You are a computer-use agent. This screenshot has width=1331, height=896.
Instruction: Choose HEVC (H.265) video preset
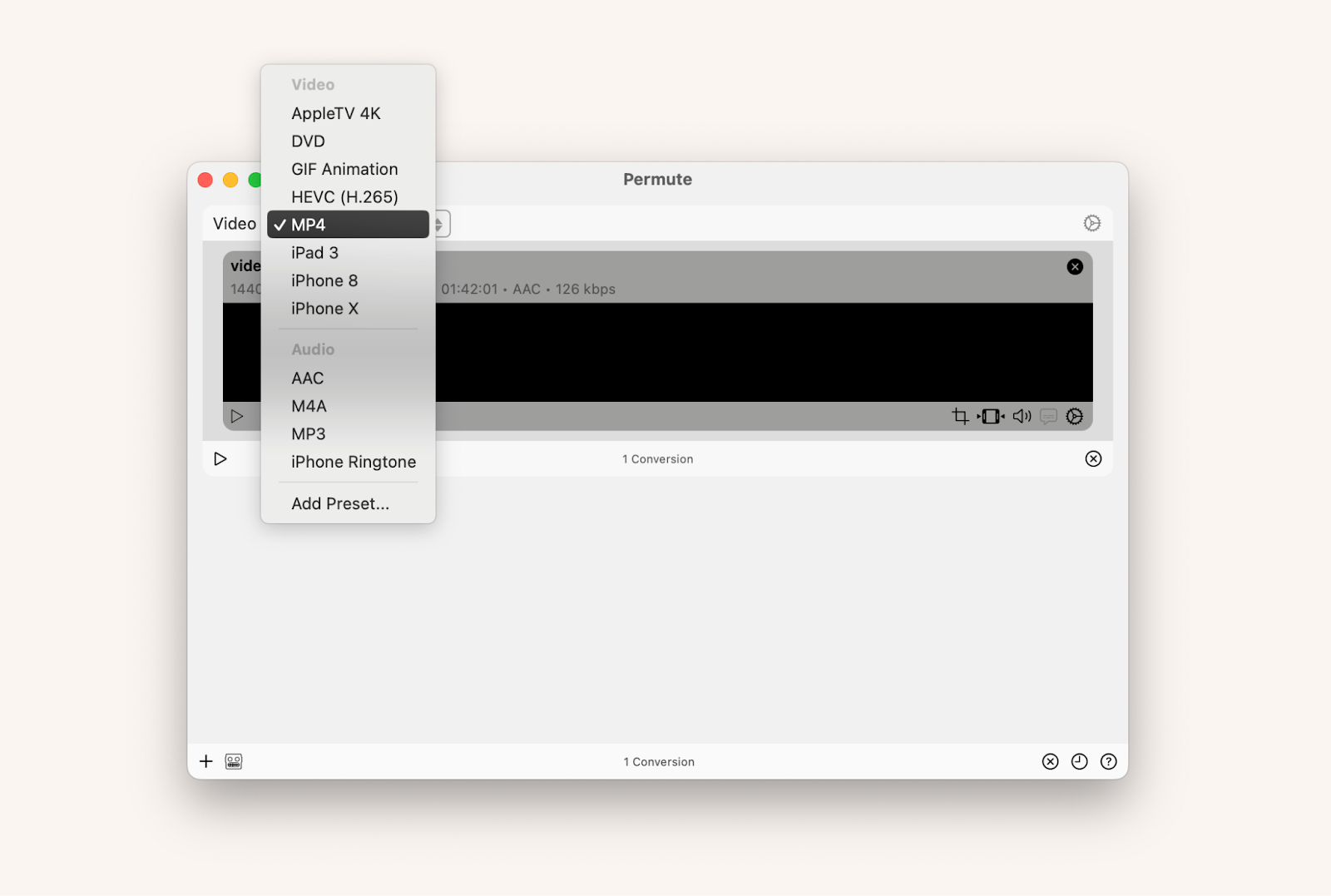click(x=344, y=197)
